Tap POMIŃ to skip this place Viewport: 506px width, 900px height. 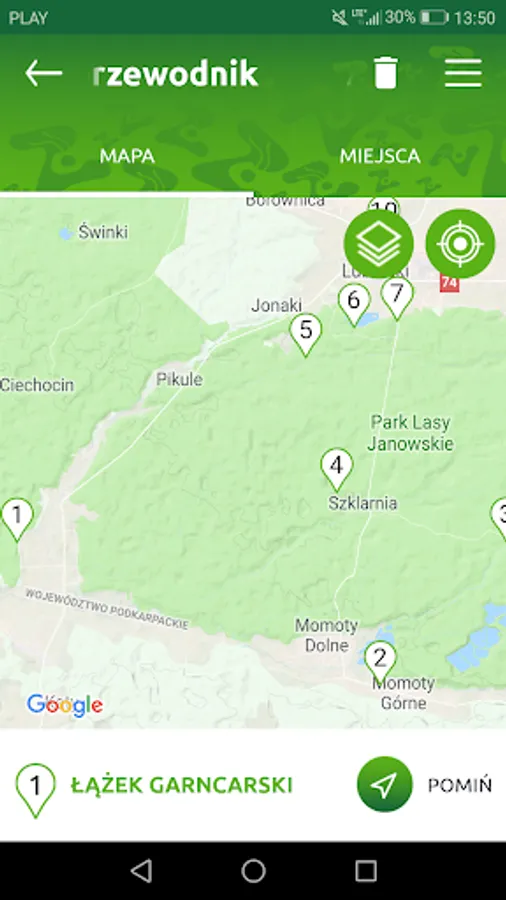coord(460,785)
